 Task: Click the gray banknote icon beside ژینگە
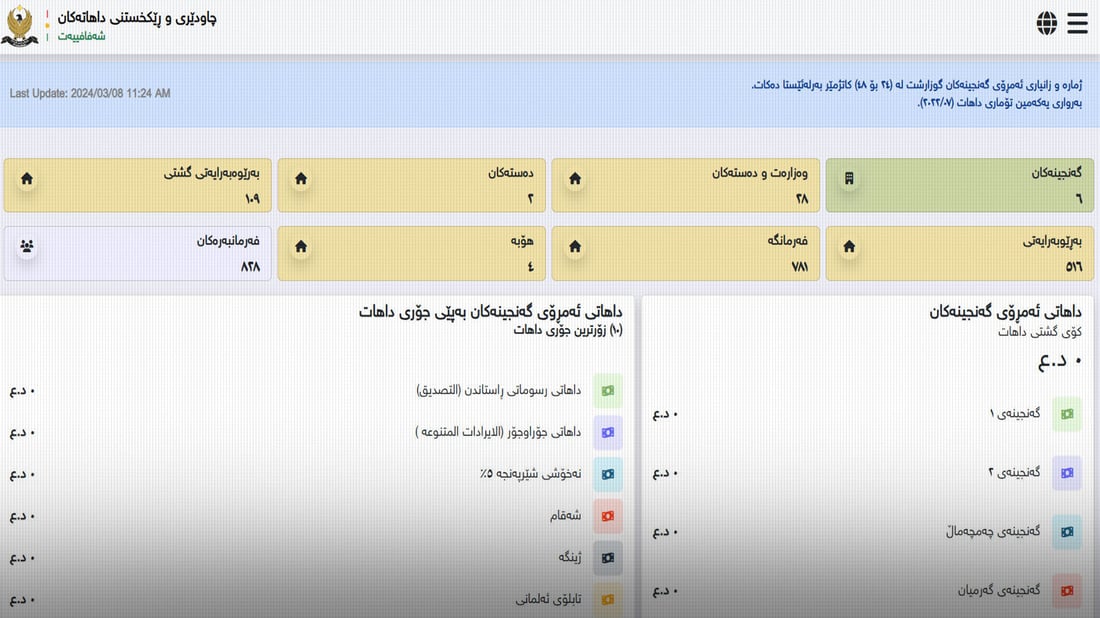[607, 558]
